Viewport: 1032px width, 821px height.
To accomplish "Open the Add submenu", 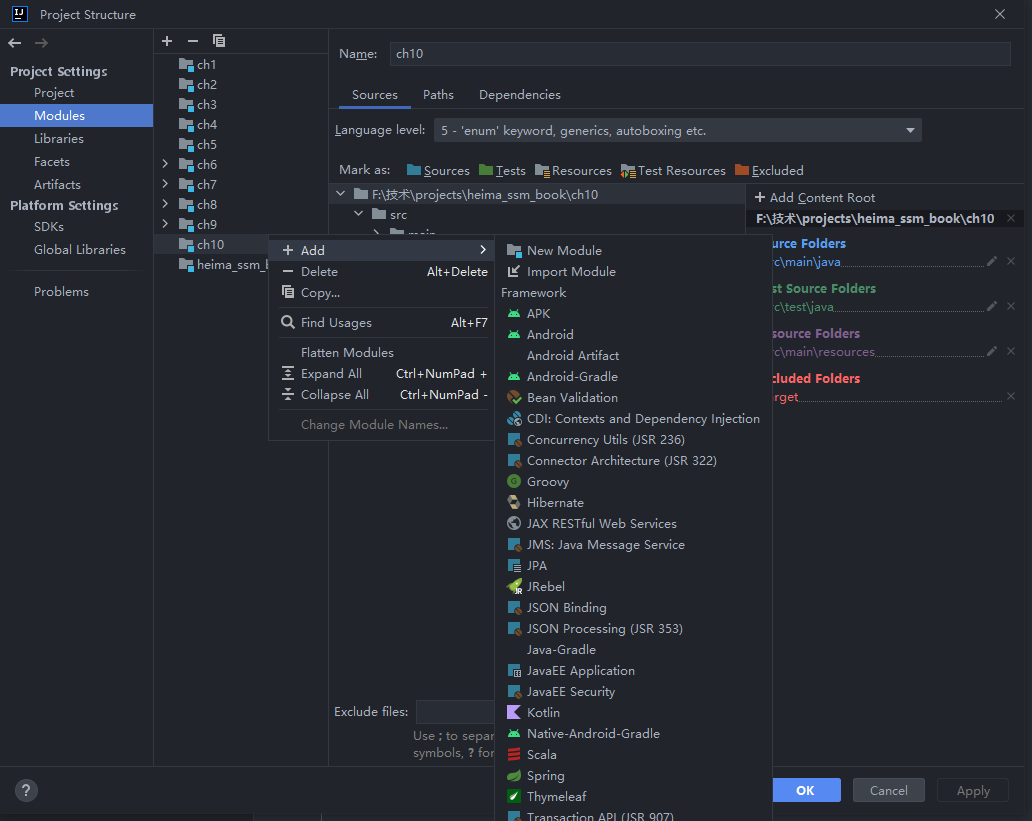I will [x=383, y=250].
